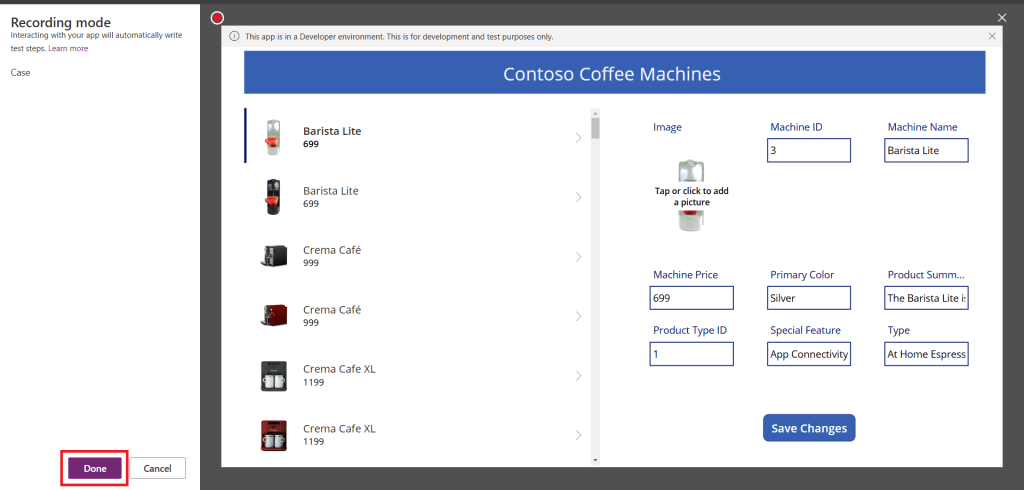Viewport: 1024px width, 490px height.
Task: Select the red Crema Café machine thumbnail
Action: (273, 316)
